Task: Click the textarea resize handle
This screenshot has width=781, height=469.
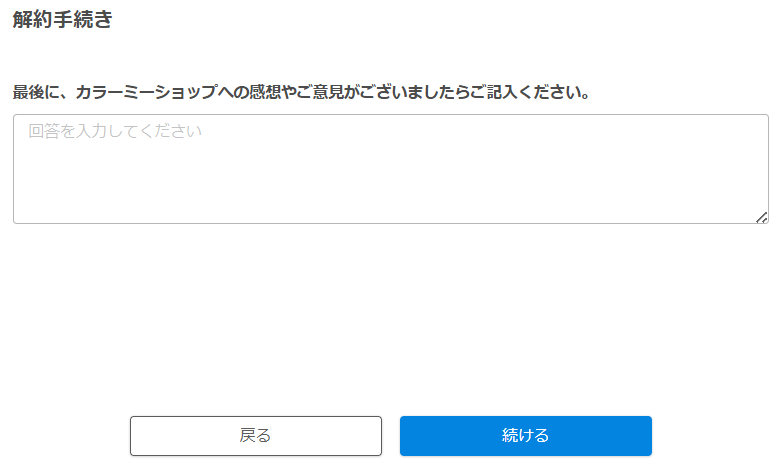Action: point(762,217)
